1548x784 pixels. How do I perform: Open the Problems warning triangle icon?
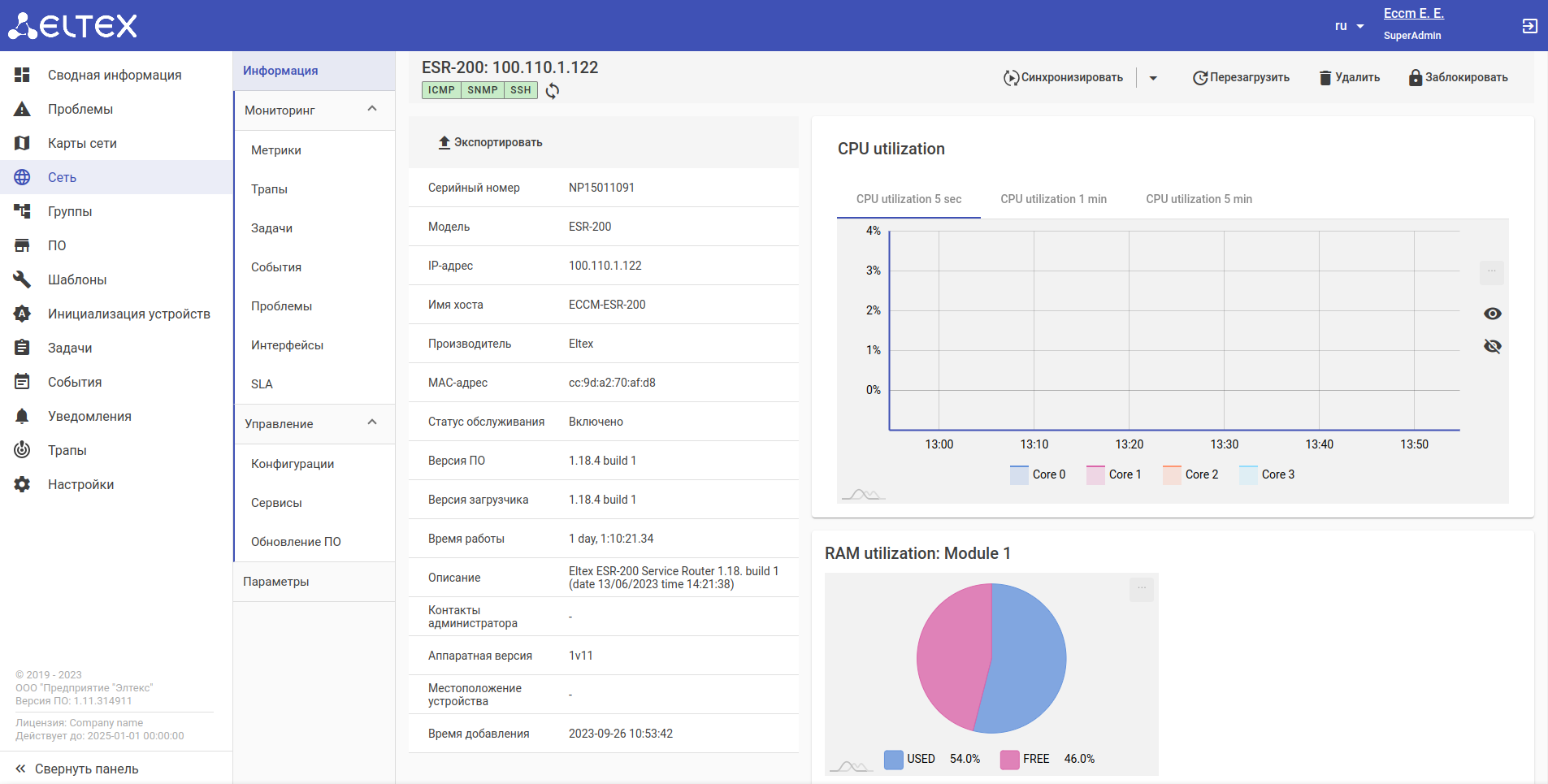coord(22,109)
